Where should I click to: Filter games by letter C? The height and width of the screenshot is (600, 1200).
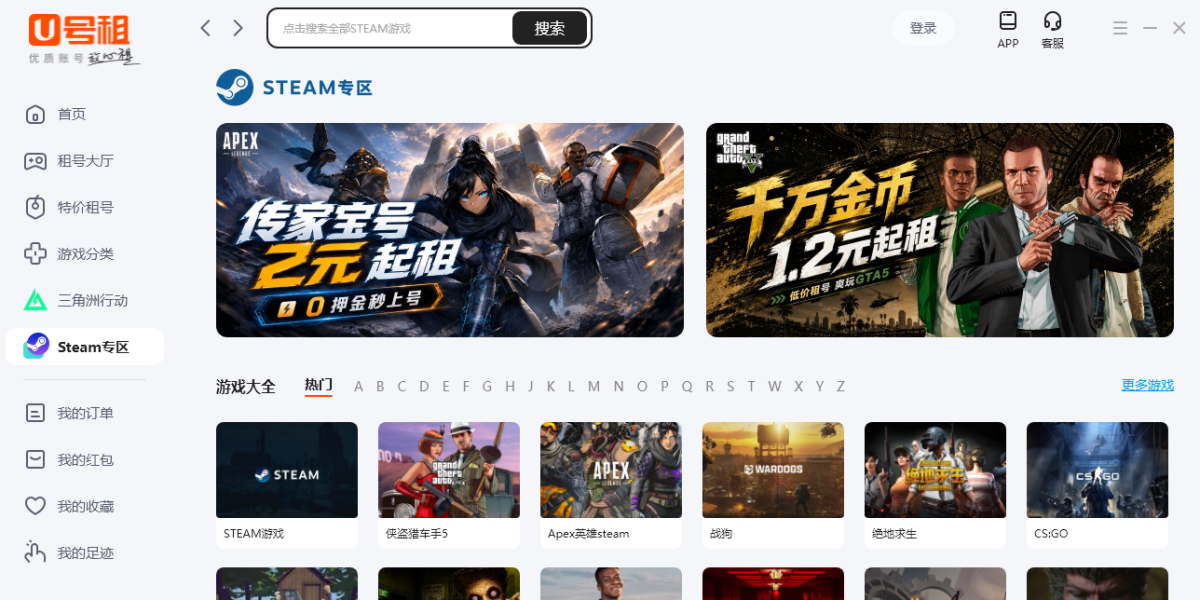pyautogui.click(x=402, y=386)
